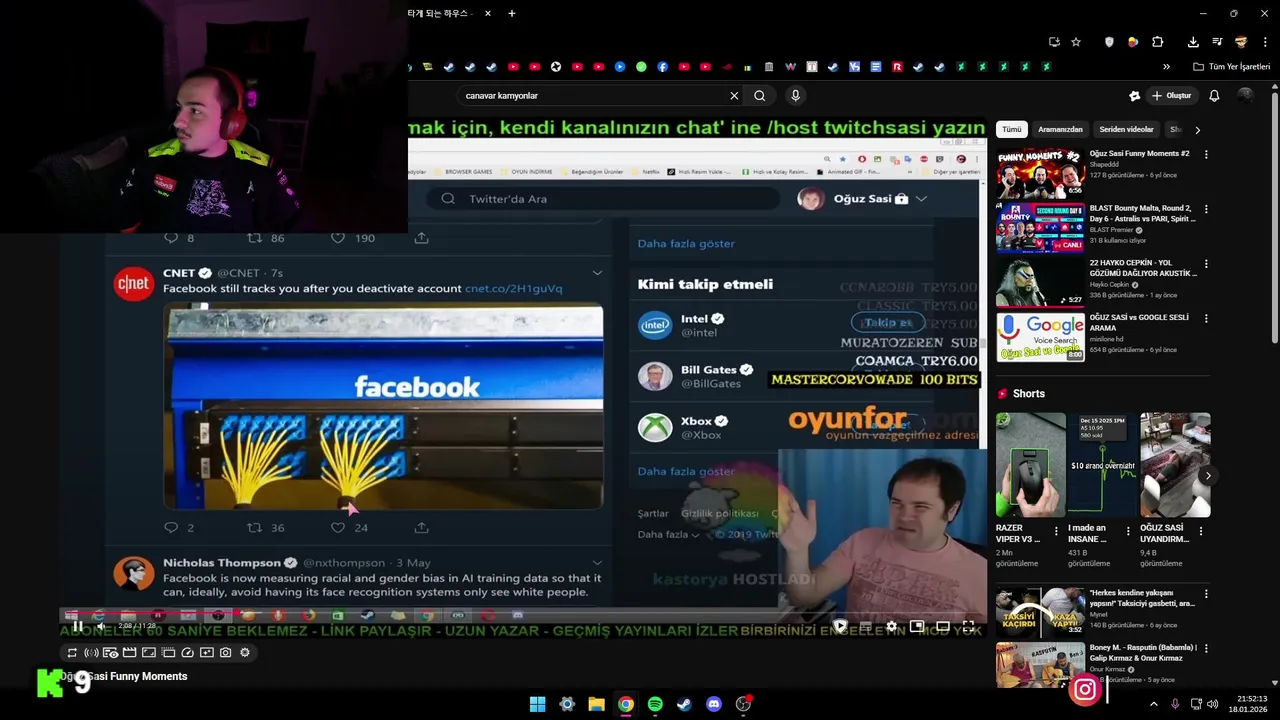Open options menu for BLAST Bounty Malta video
The height and width of the screenshot is (720, 1280).
tap(1206, 210)
